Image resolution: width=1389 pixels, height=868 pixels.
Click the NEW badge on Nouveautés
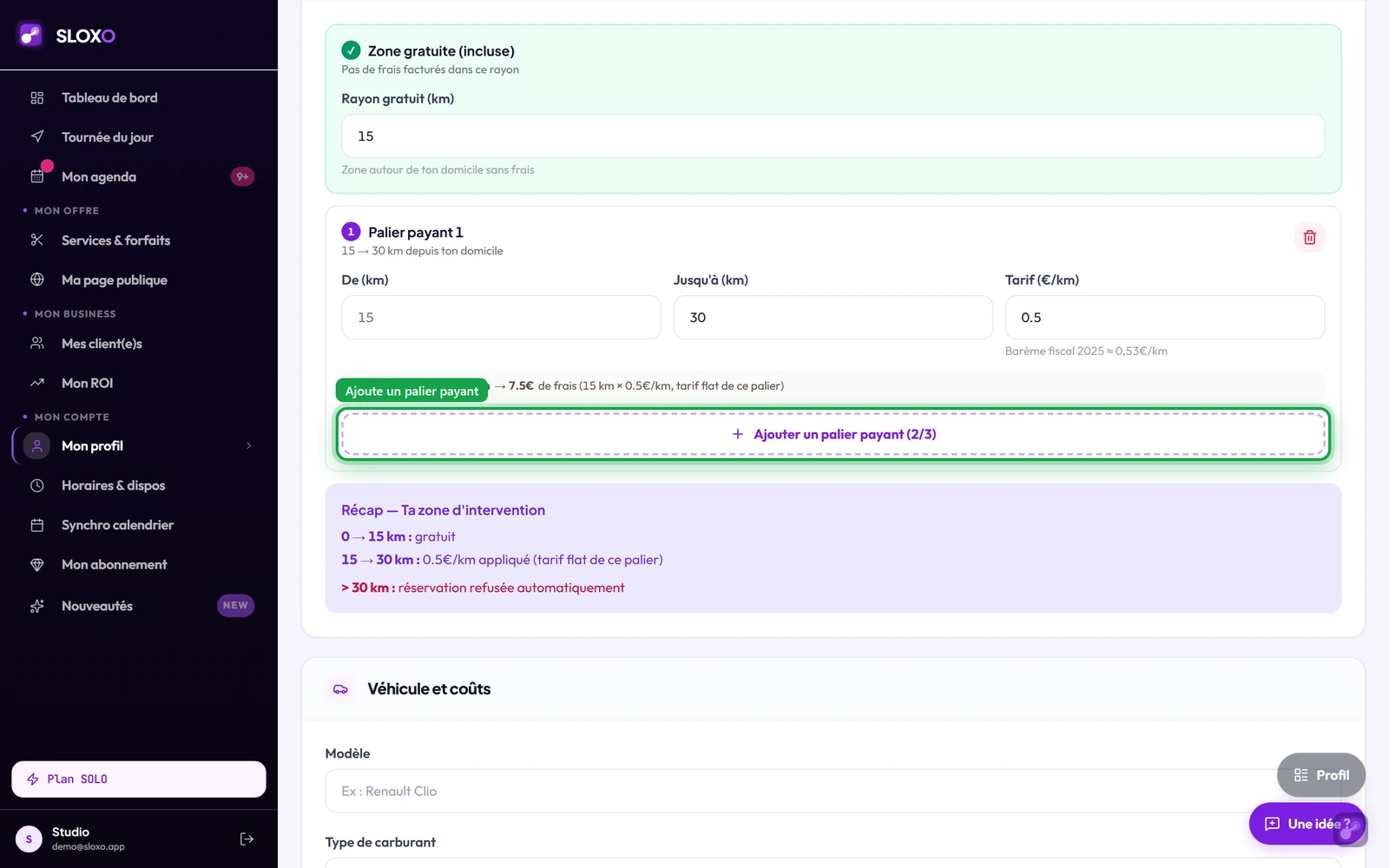[x=235, y=606]
